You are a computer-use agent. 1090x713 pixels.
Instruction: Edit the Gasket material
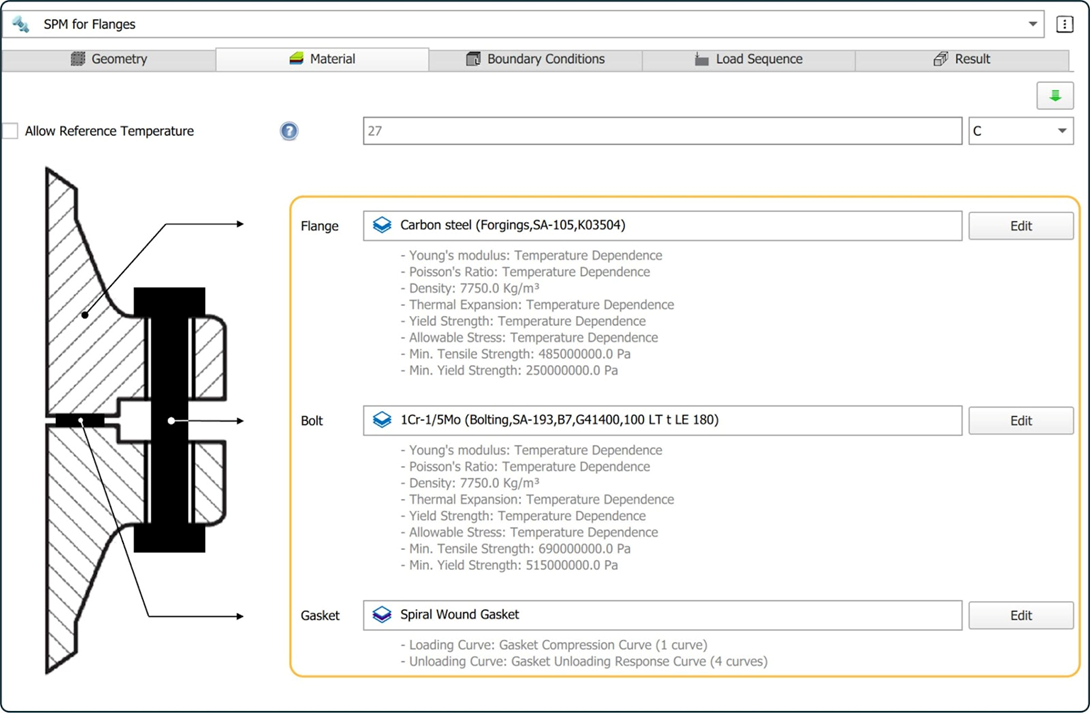[x=1020, y=615]
